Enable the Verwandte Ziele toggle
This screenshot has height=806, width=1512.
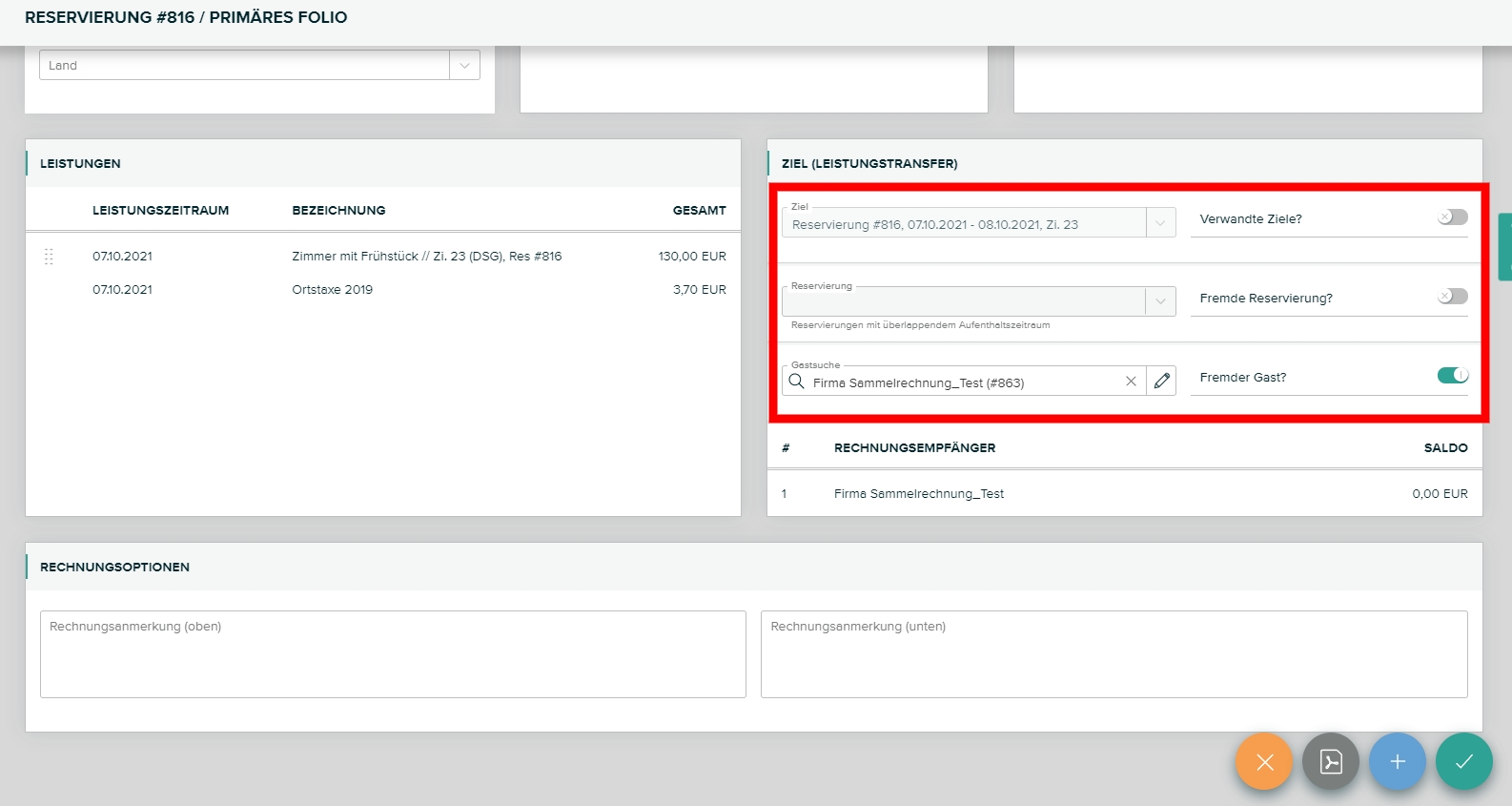click(1452, 217)
